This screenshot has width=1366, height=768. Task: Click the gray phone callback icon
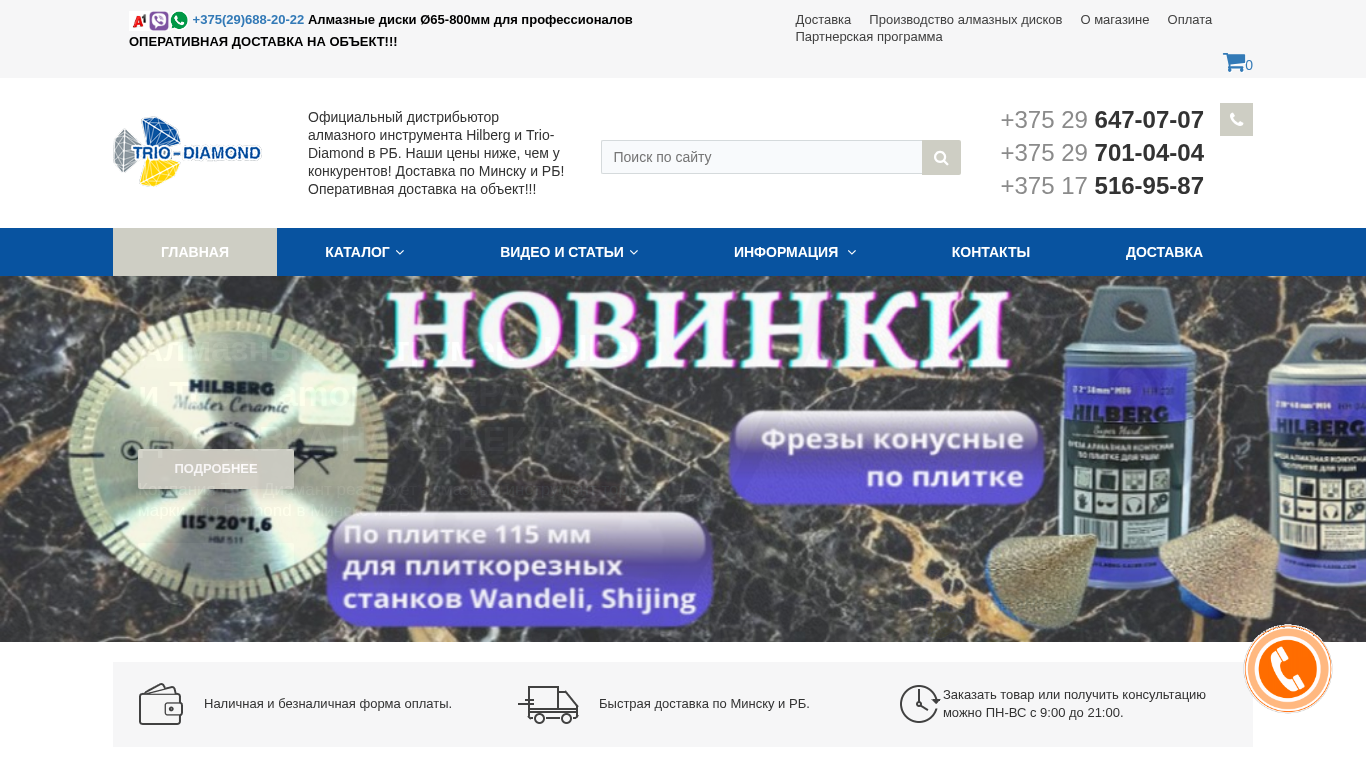1236,120
